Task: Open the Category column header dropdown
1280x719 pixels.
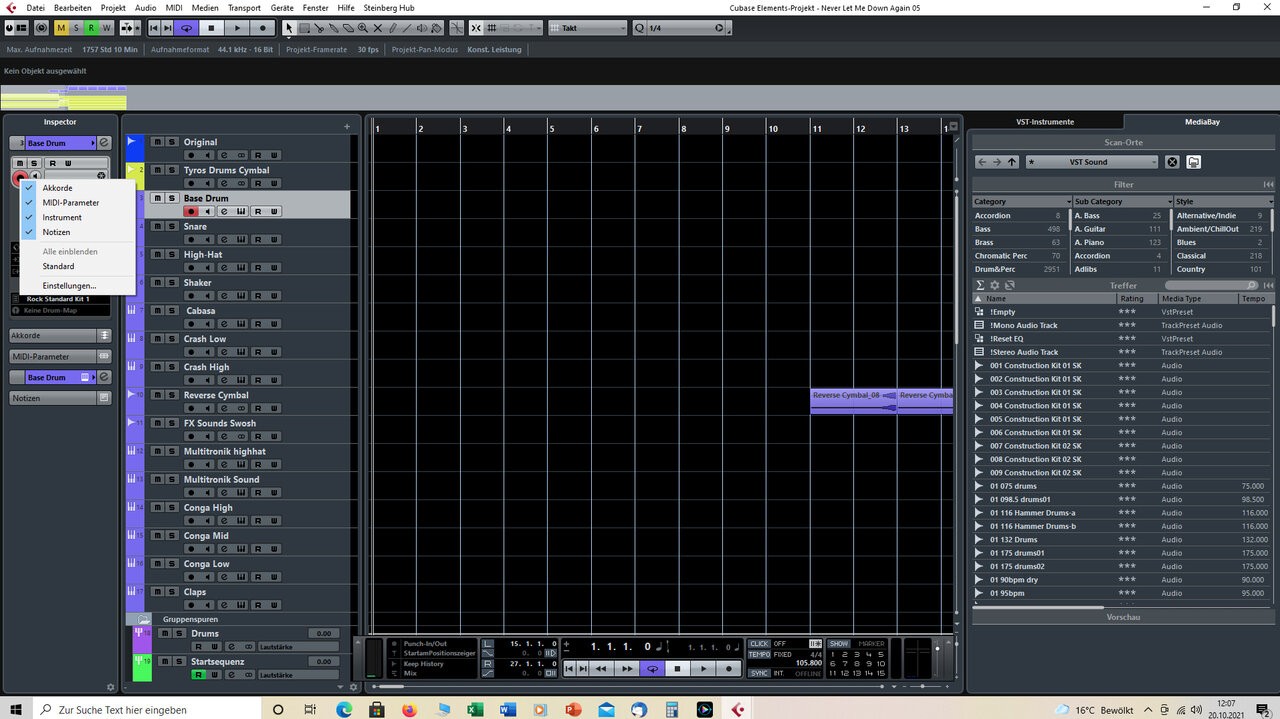Action: (x=1020, y=202)
